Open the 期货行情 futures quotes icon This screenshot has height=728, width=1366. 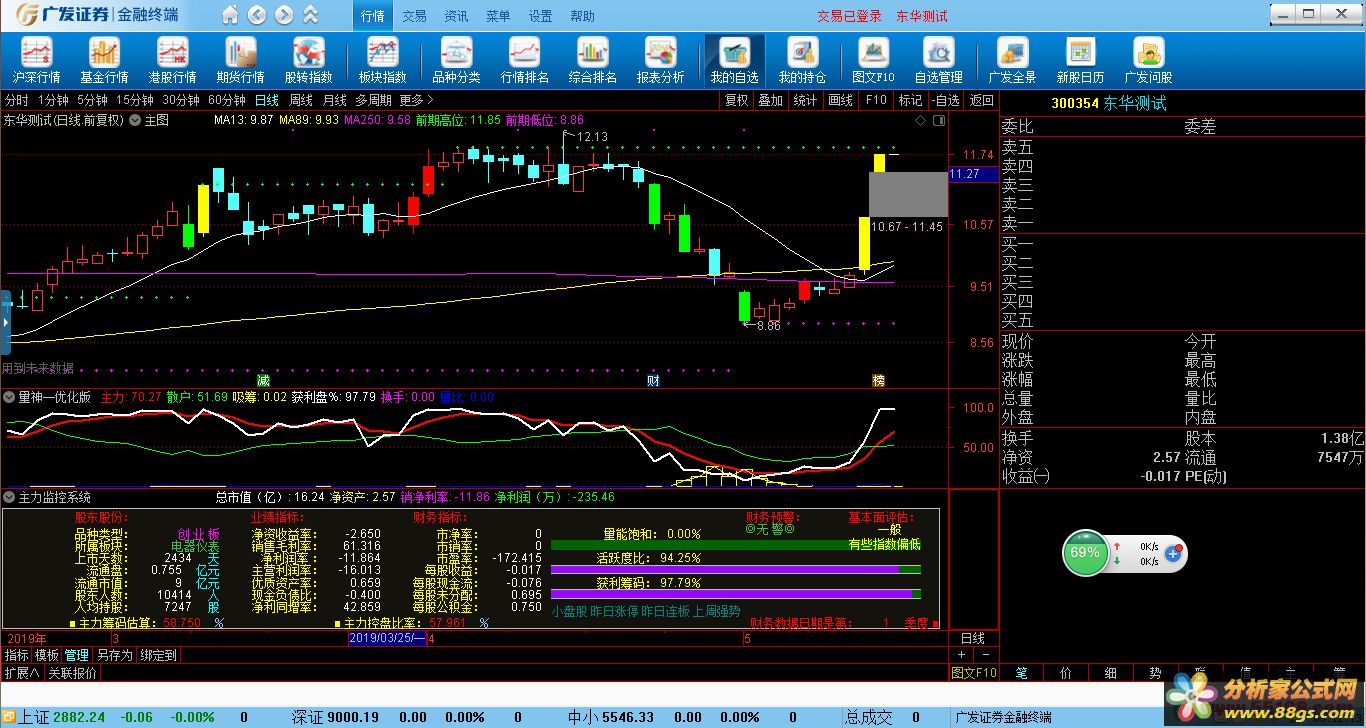(240, 60)
